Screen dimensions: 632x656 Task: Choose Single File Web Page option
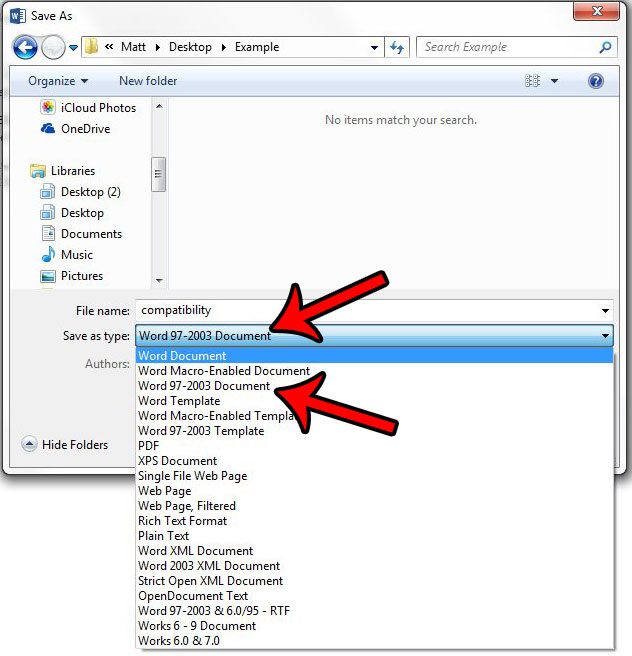coord(375,476)
